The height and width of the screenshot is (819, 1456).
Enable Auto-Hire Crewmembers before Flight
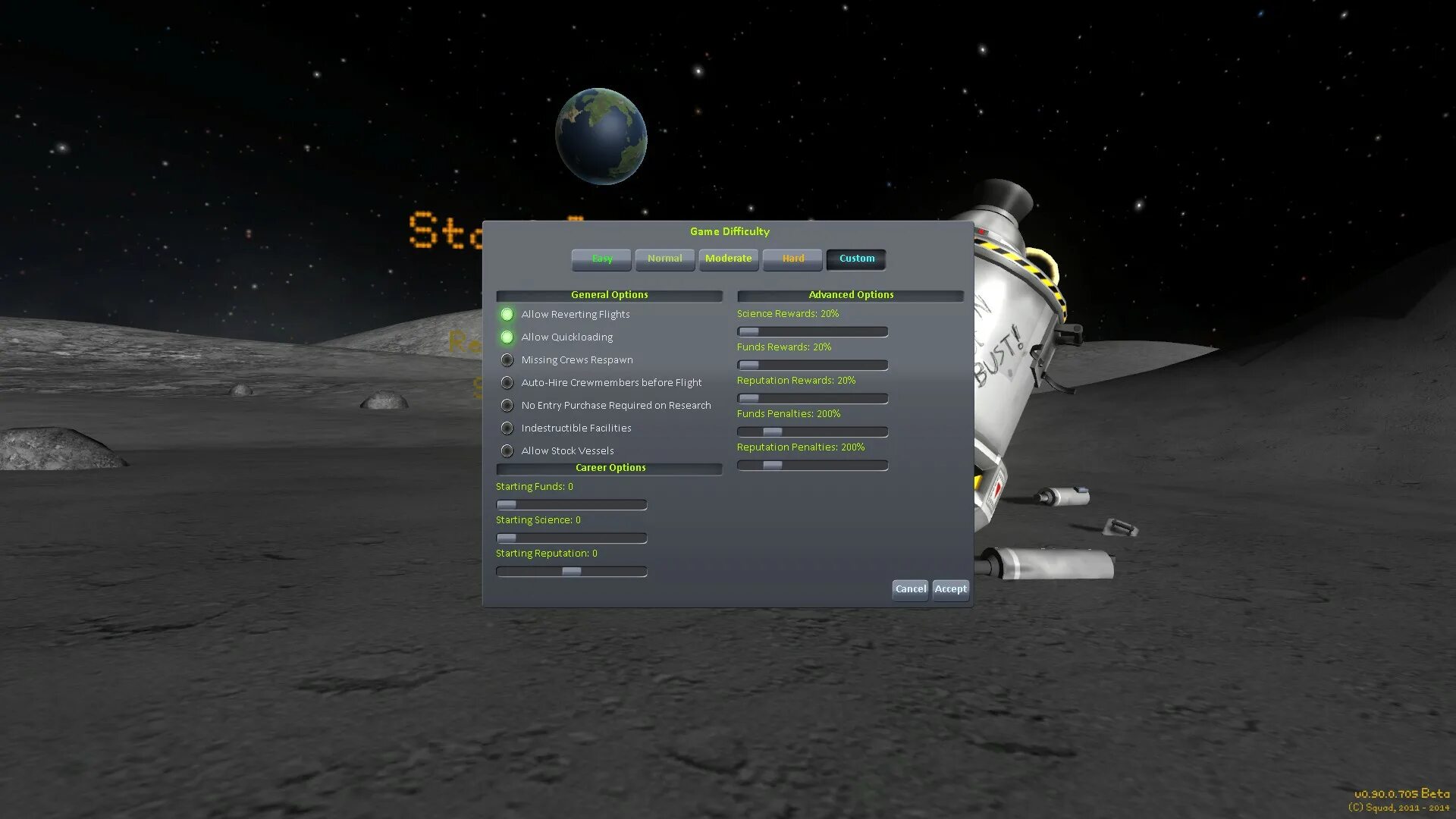(507, 382)
